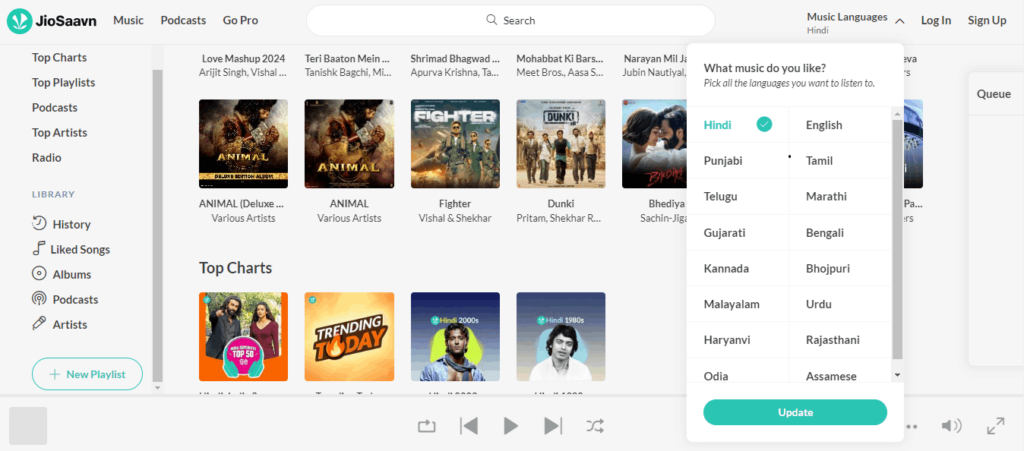Open the player more options dots

coord(912,427)
